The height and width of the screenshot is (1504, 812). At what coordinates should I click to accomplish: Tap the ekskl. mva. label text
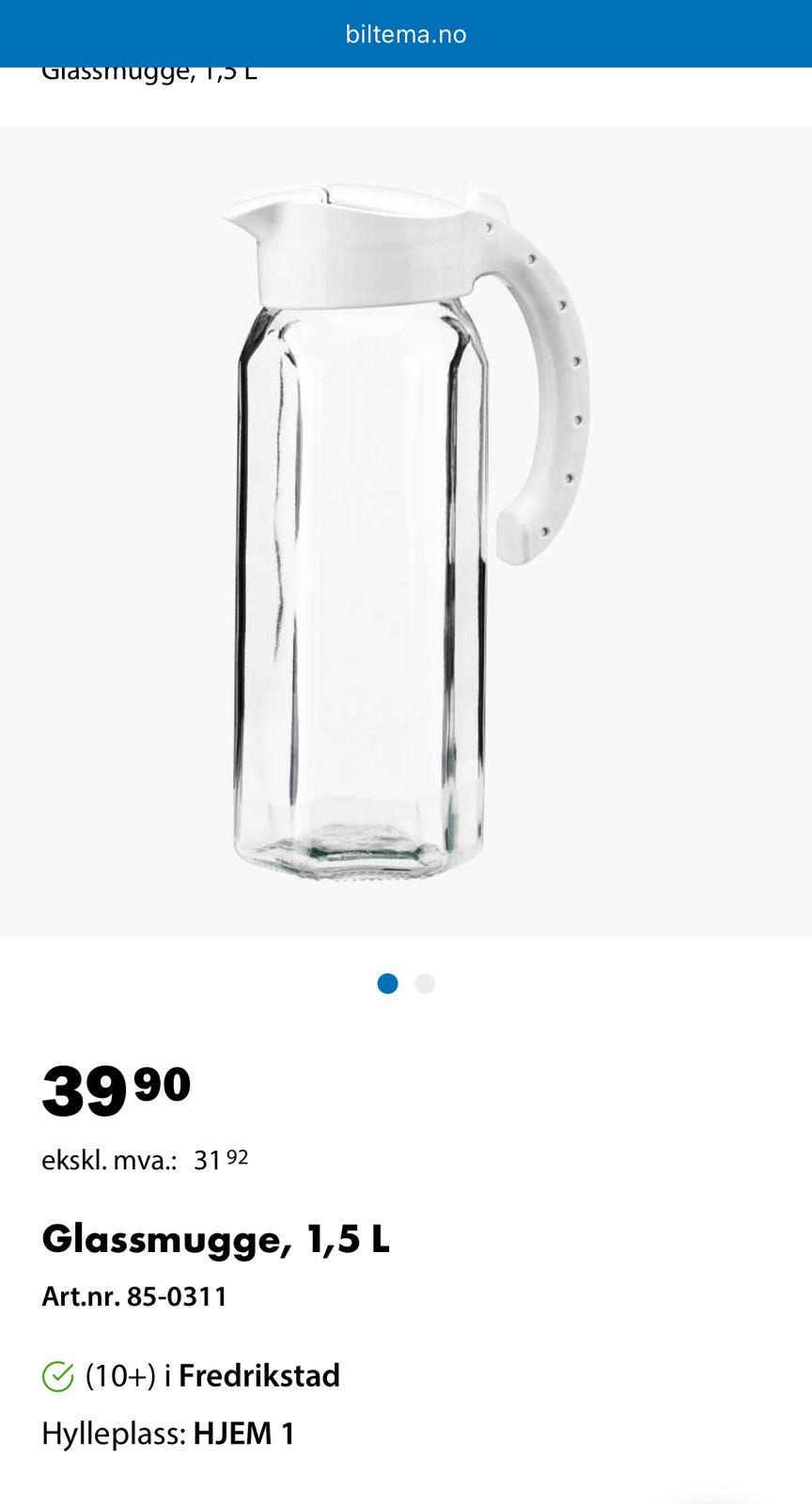pyautogui.click(x=109, y=1161)
